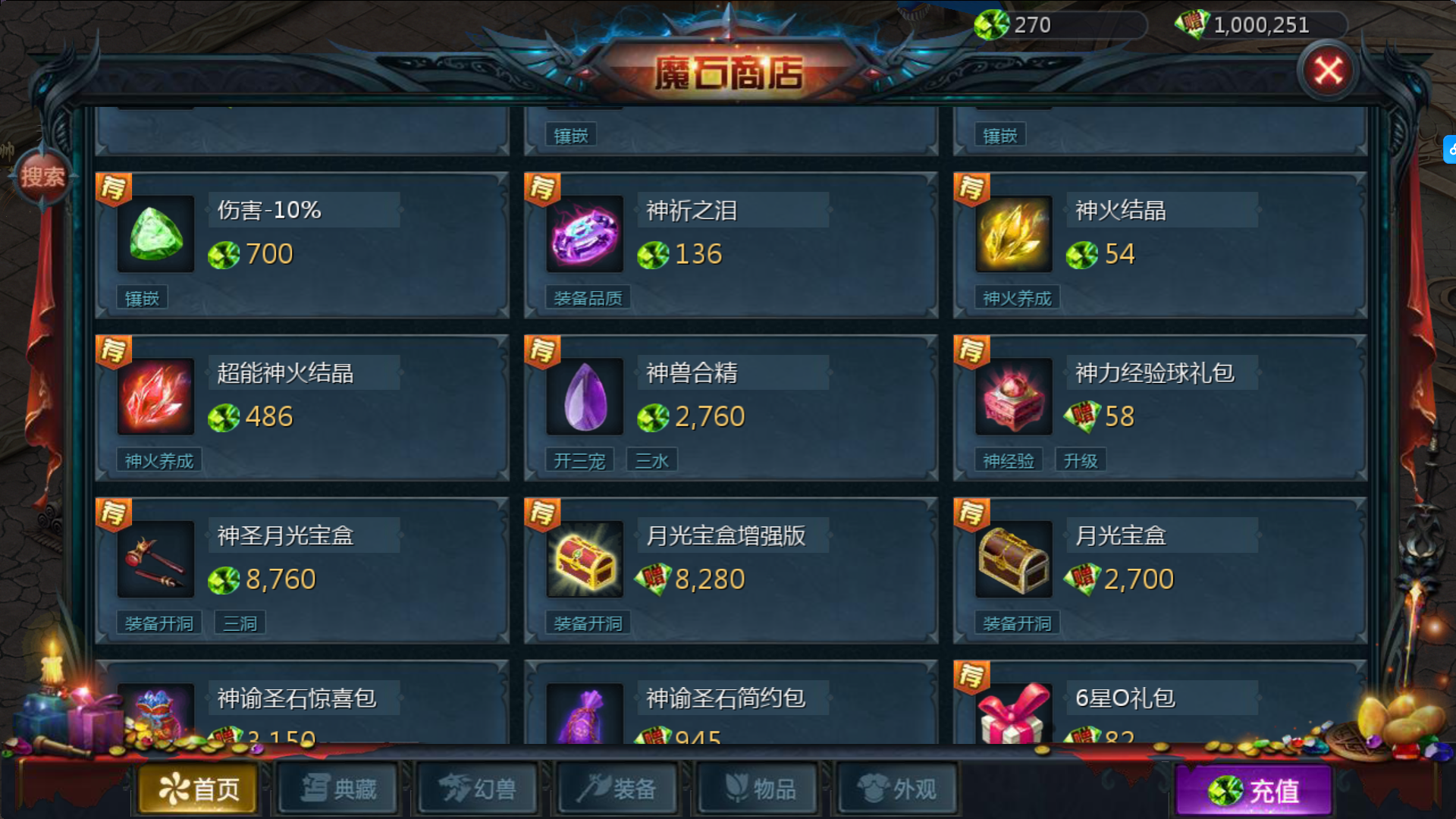
Task: Click the purple 神祈之泪 item icon
Action: [585, 234]
